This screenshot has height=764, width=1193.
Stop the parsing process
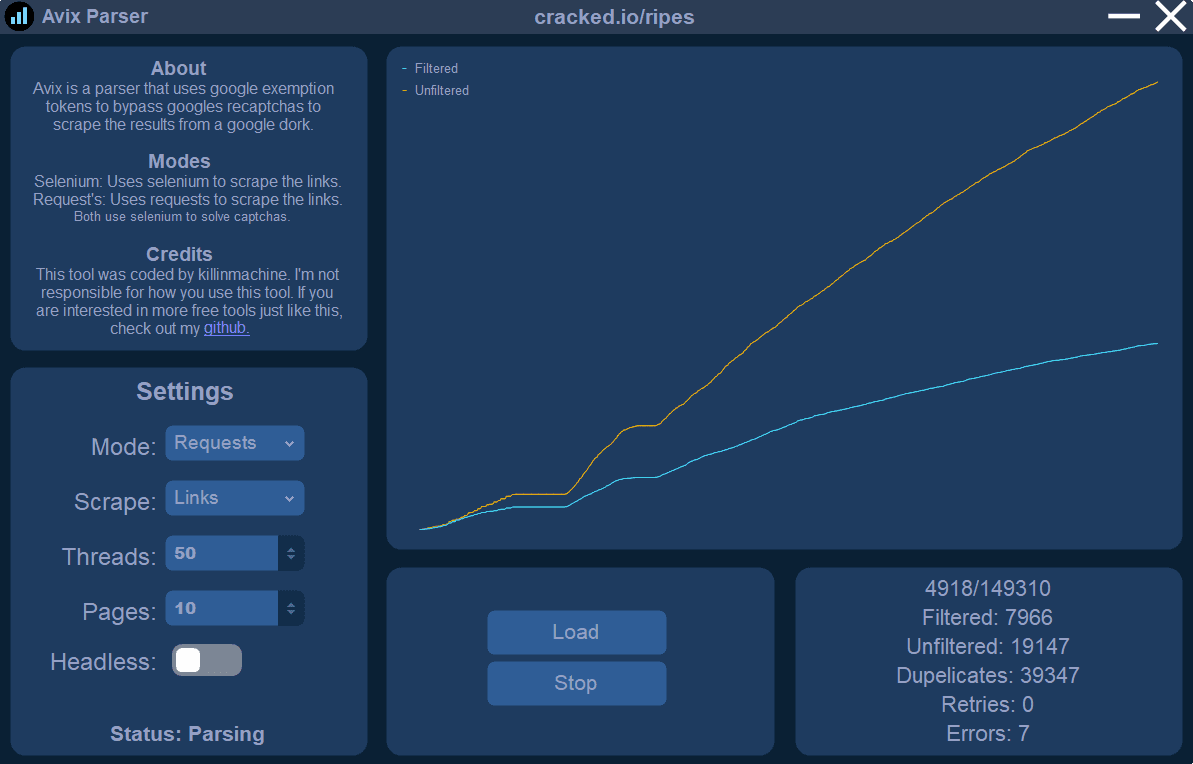pos(577,683)
